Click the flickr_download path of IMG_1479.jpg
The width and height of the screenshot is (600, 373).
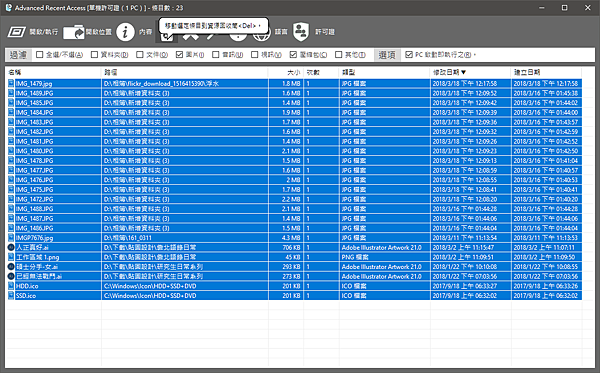161,83
